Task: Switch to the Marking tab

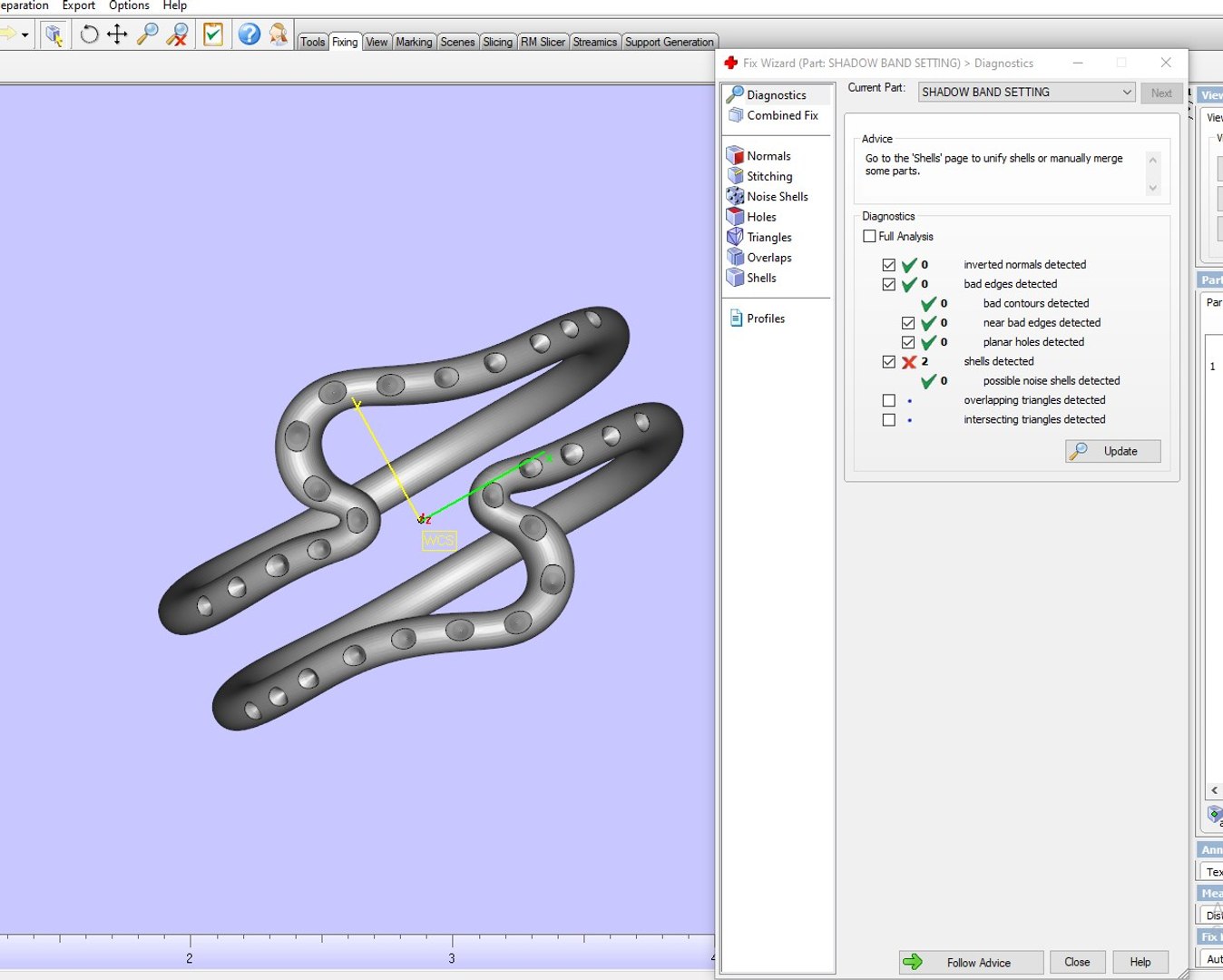Action: pos(414,42)
